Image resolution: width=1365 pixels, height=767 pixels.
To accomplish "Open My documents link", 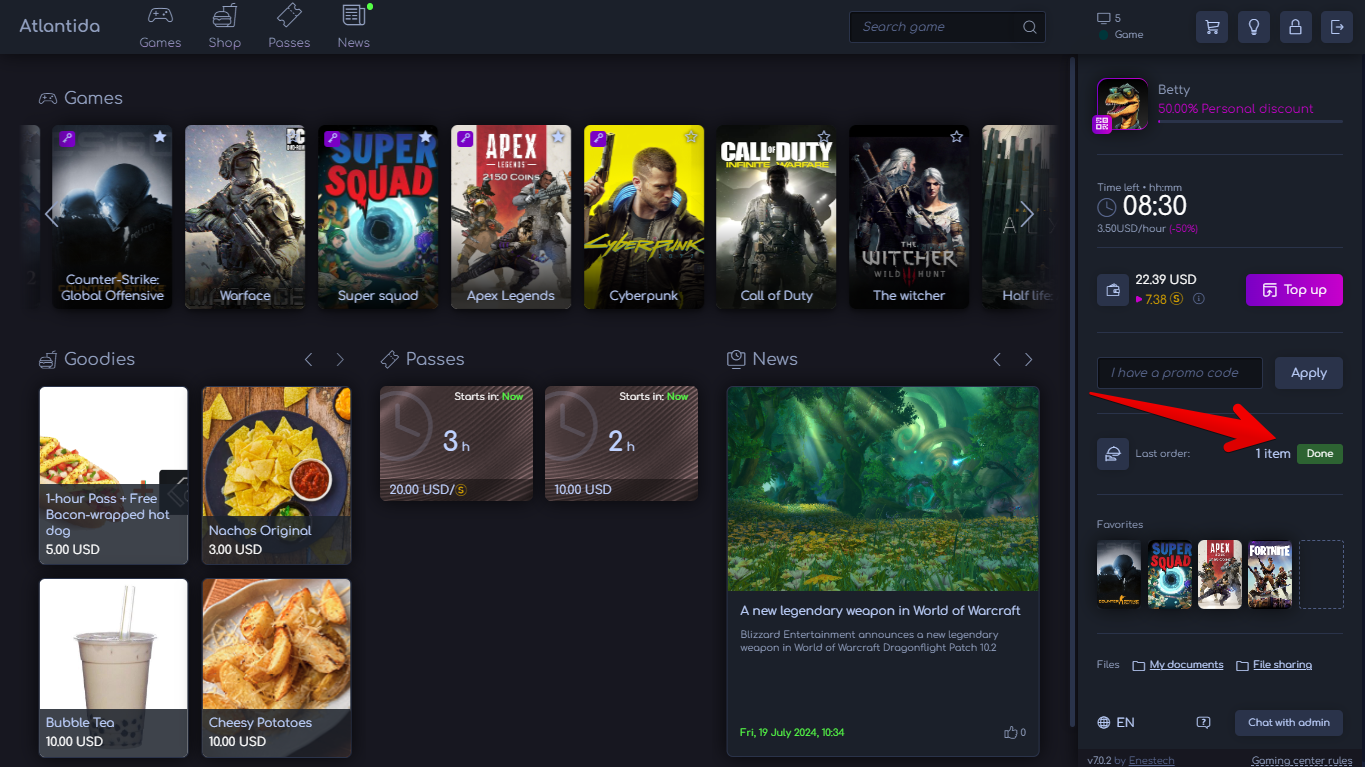I will click(x=1178, y=665).
